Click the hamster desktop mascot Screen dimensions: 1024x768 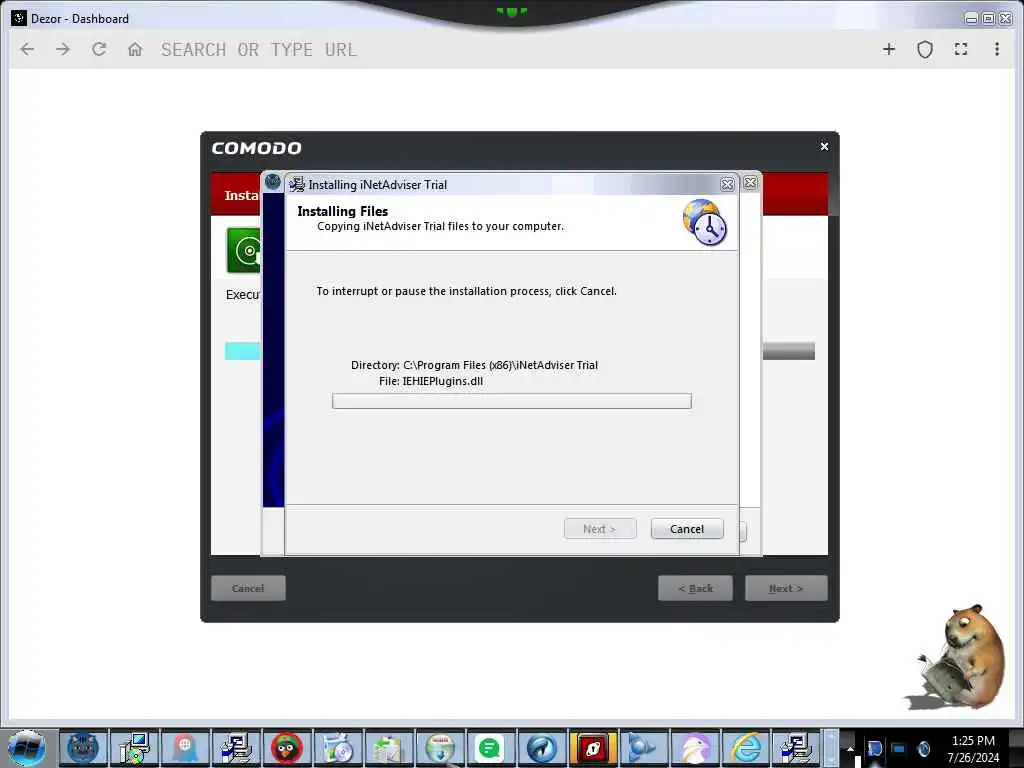coord(957,656)
